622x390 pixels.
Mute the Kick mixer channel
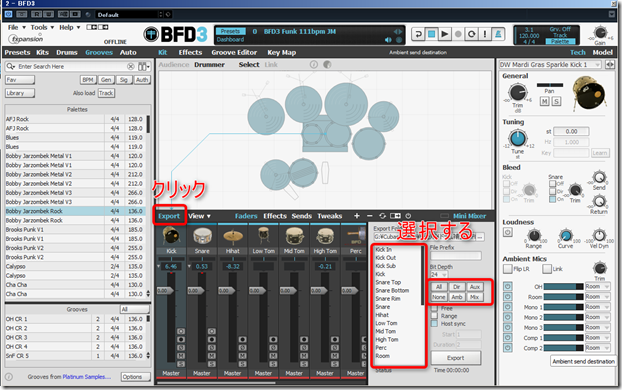tap(181, 356)
